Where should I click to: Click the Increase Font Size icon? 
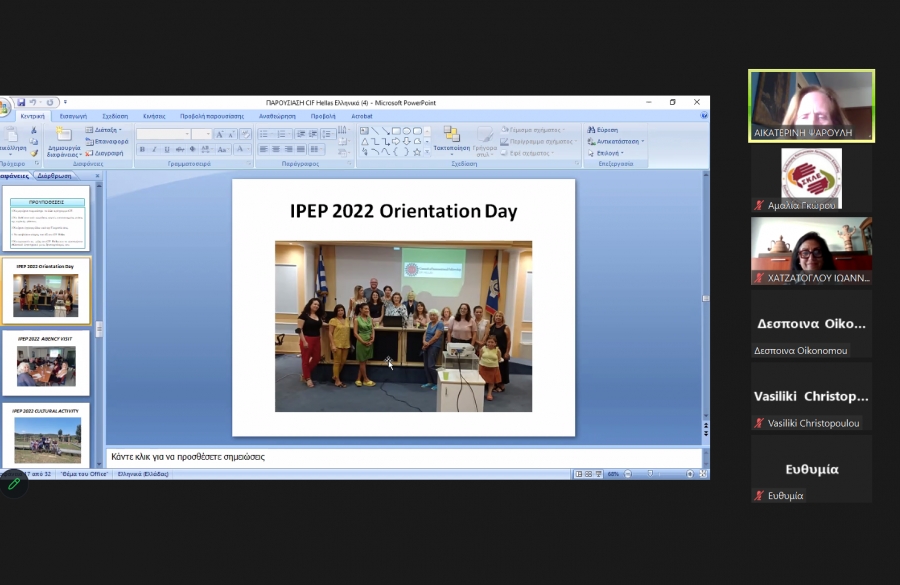pyautogui.click(x=219, y=134)
